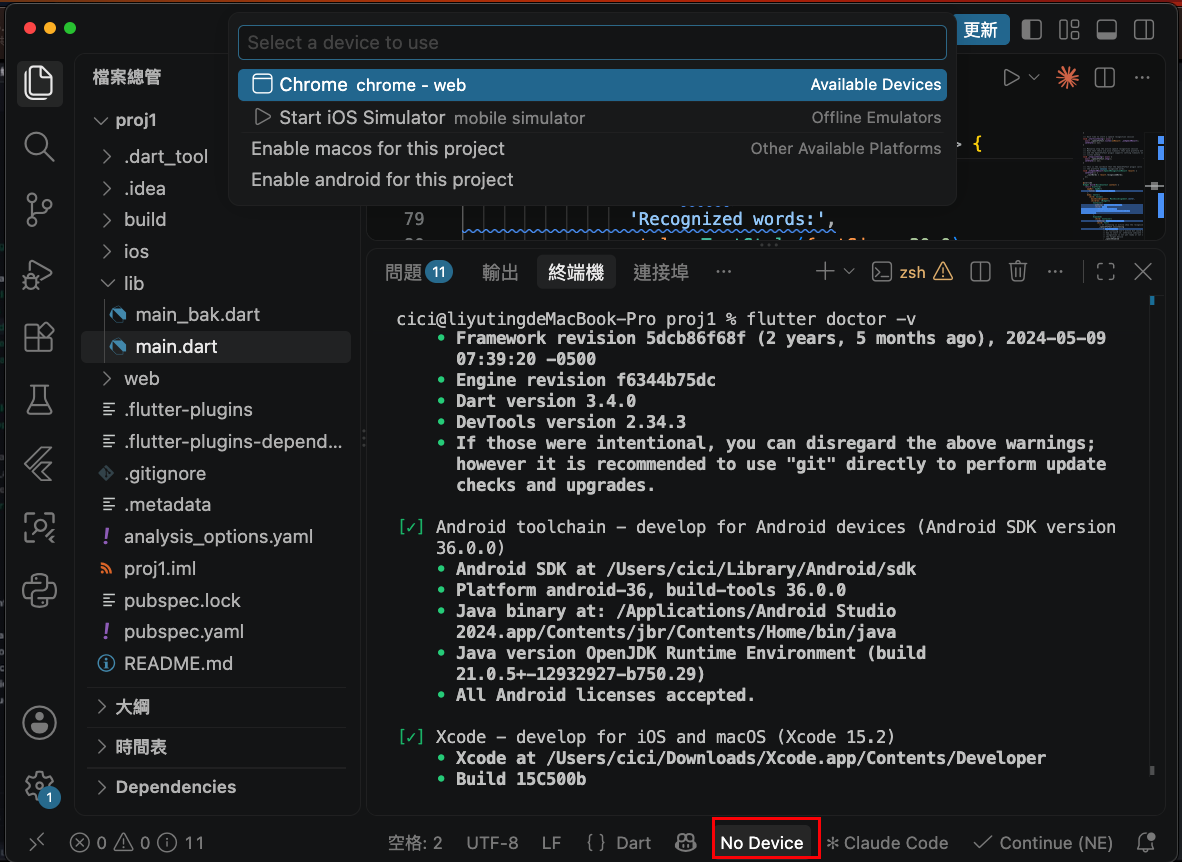The height and width of the screenshot is (862, 1182).
Task: Open the Run and Debug view
Action: [38, 275]
